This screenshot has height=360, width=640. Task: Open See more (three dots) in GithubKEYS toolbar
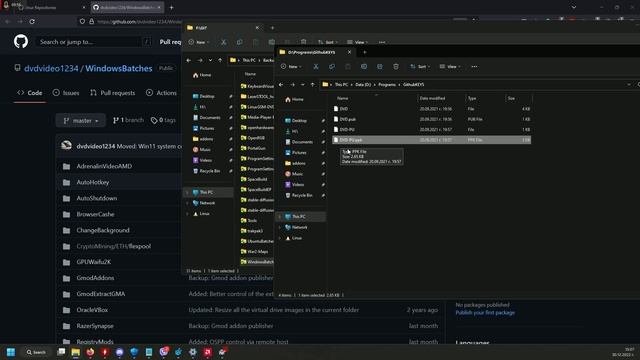[x=474, y=67]
